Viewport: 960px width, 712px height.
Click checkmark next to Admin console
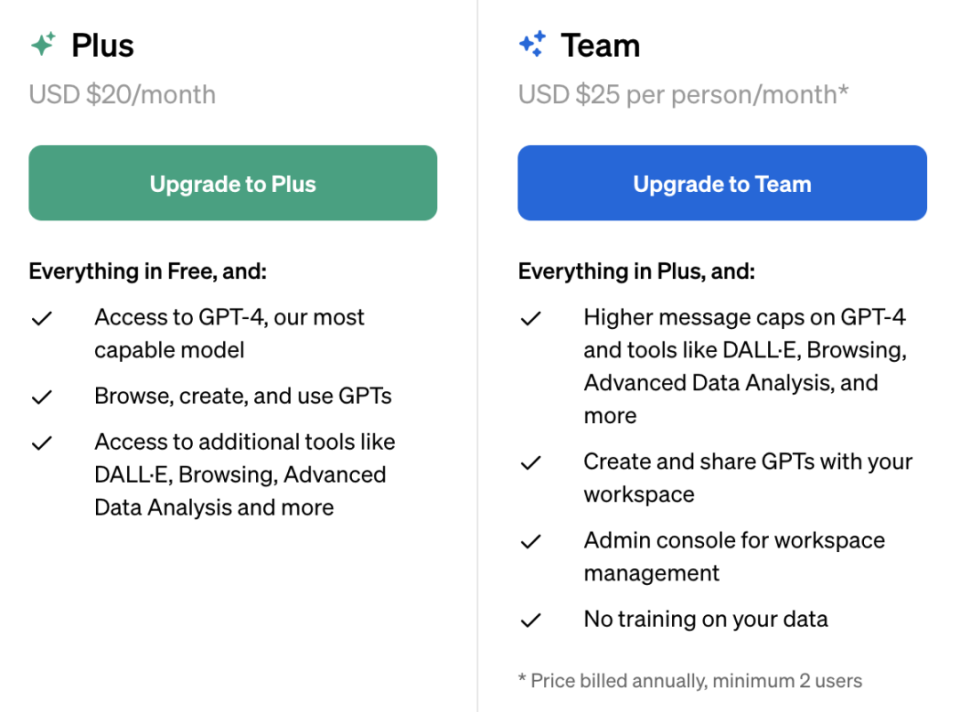pyautogui.click(x=530, y=541)
